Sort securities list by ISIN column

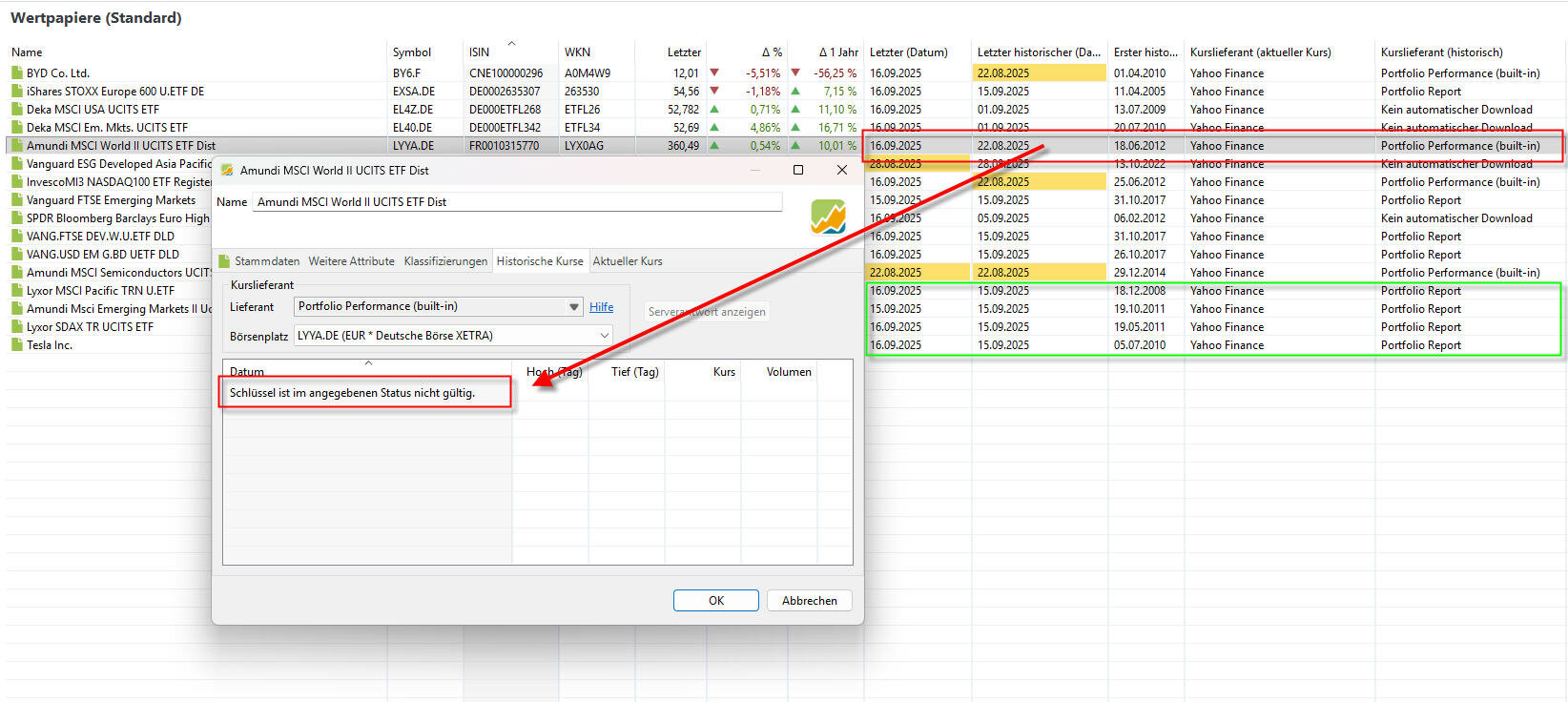(x=479, y=52)
